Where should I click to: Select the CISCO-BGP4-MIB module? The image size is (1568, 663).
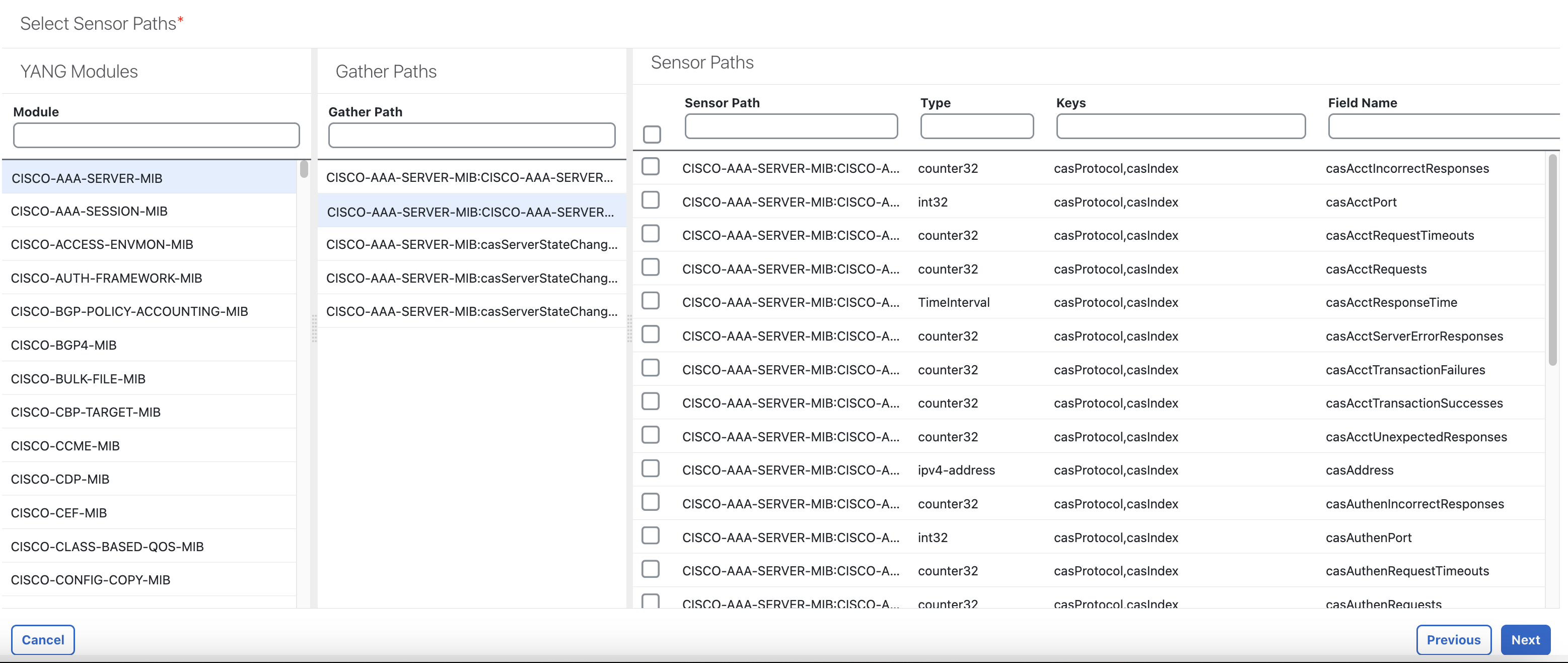coord(149,345)
